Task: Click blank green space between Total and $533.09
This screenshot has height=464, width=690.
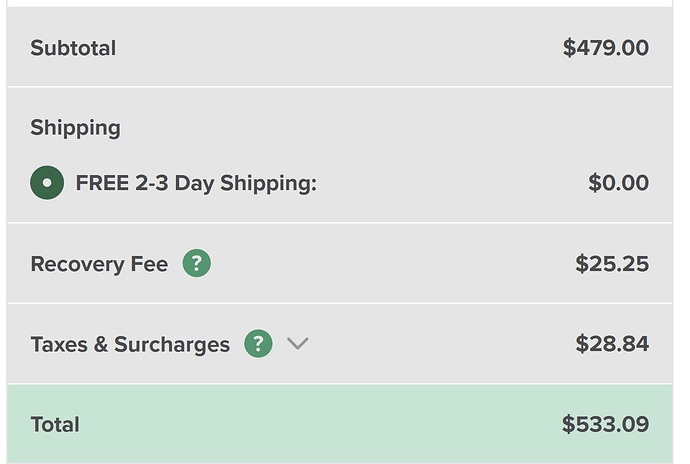Action: point(320,425)
